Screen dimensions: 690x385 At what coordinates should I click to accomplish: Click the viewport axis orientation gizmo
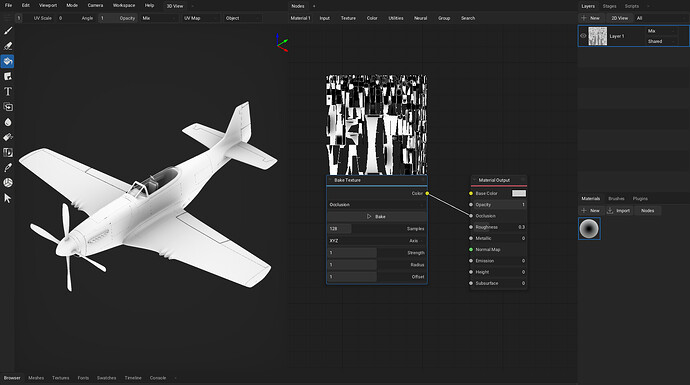click(282, 43)
